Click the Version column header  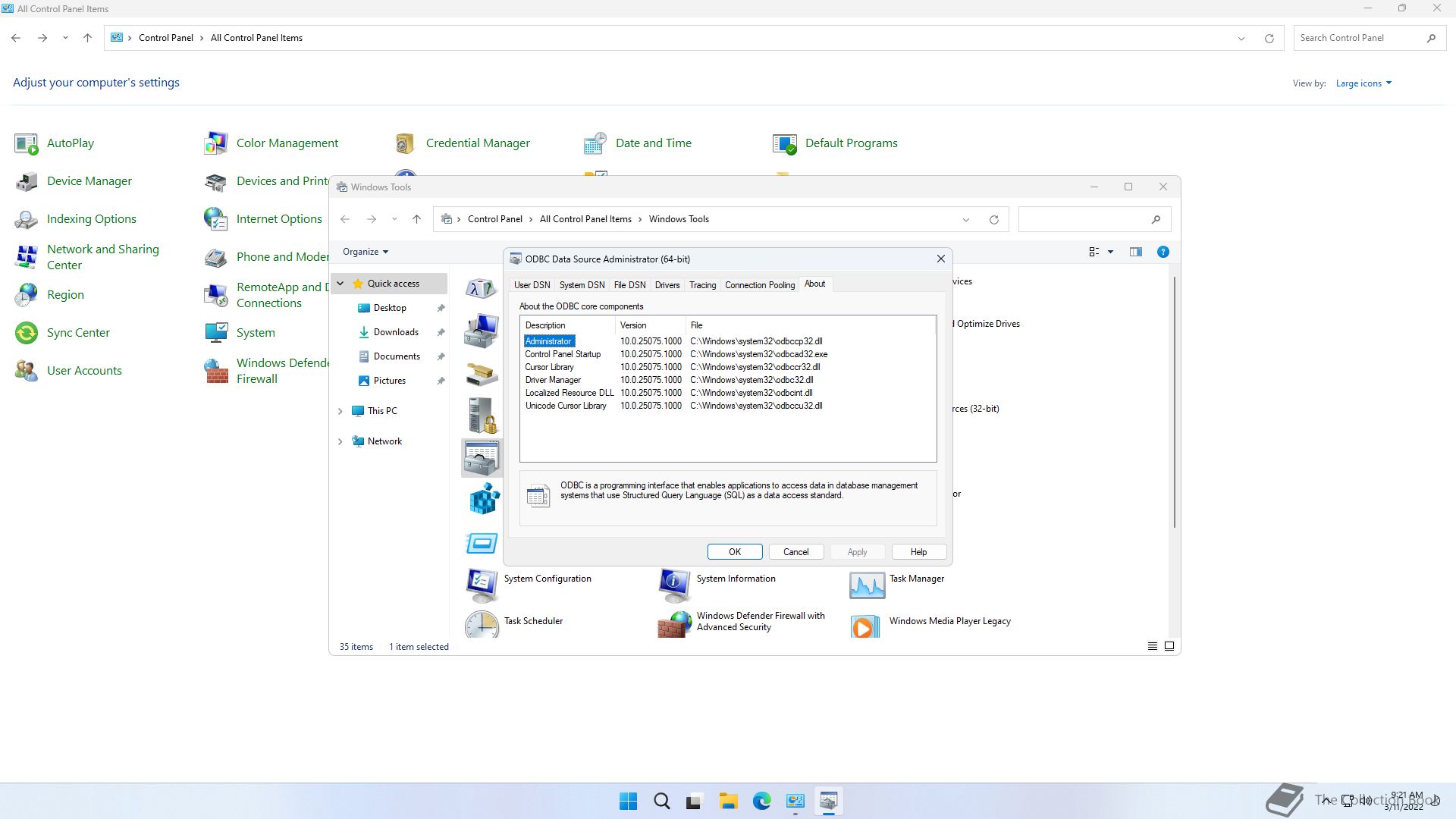pyautogui.click(x=650, y=325)
